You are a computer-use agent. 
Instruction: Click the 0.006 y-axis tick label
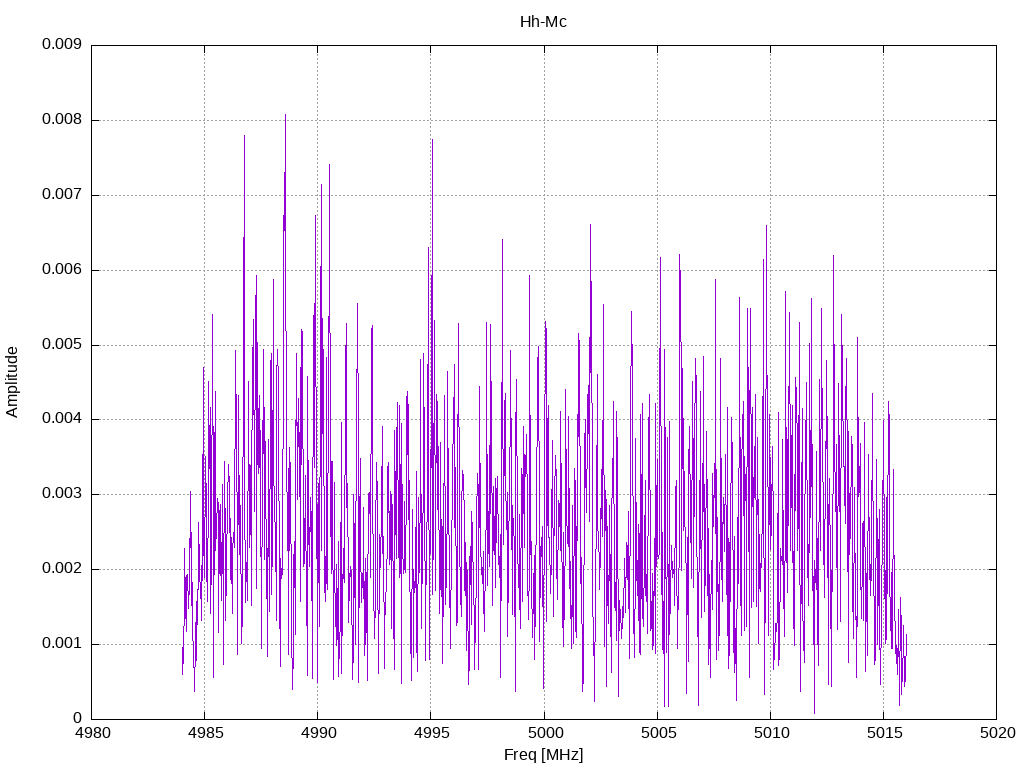click(62, 269)
